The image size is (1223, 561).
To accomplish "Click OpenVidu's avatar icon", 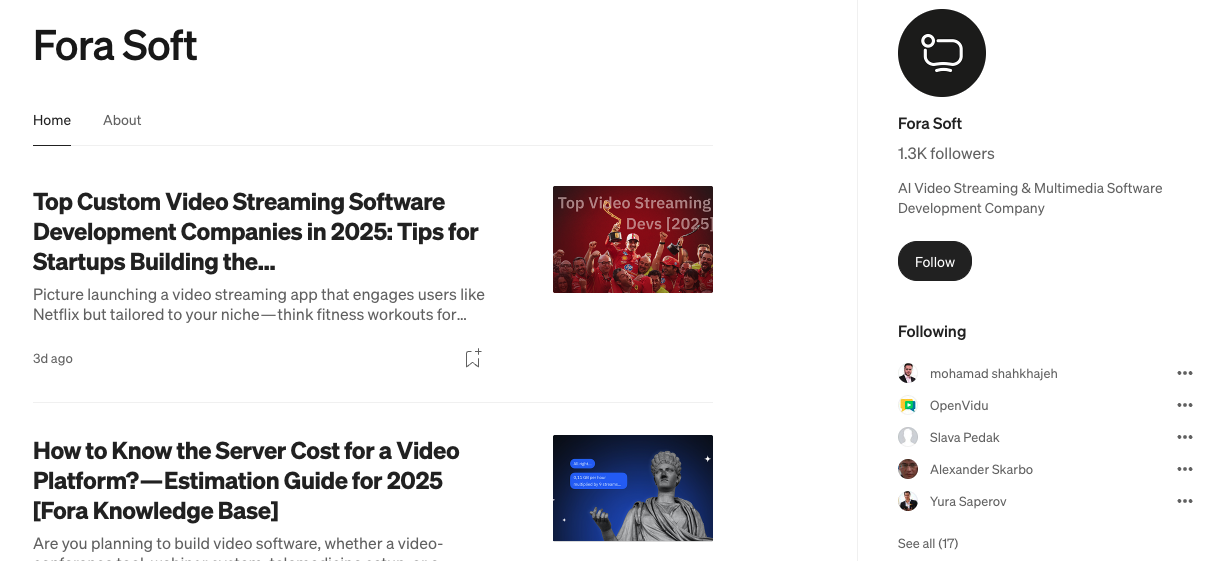I will coord(908,405).
